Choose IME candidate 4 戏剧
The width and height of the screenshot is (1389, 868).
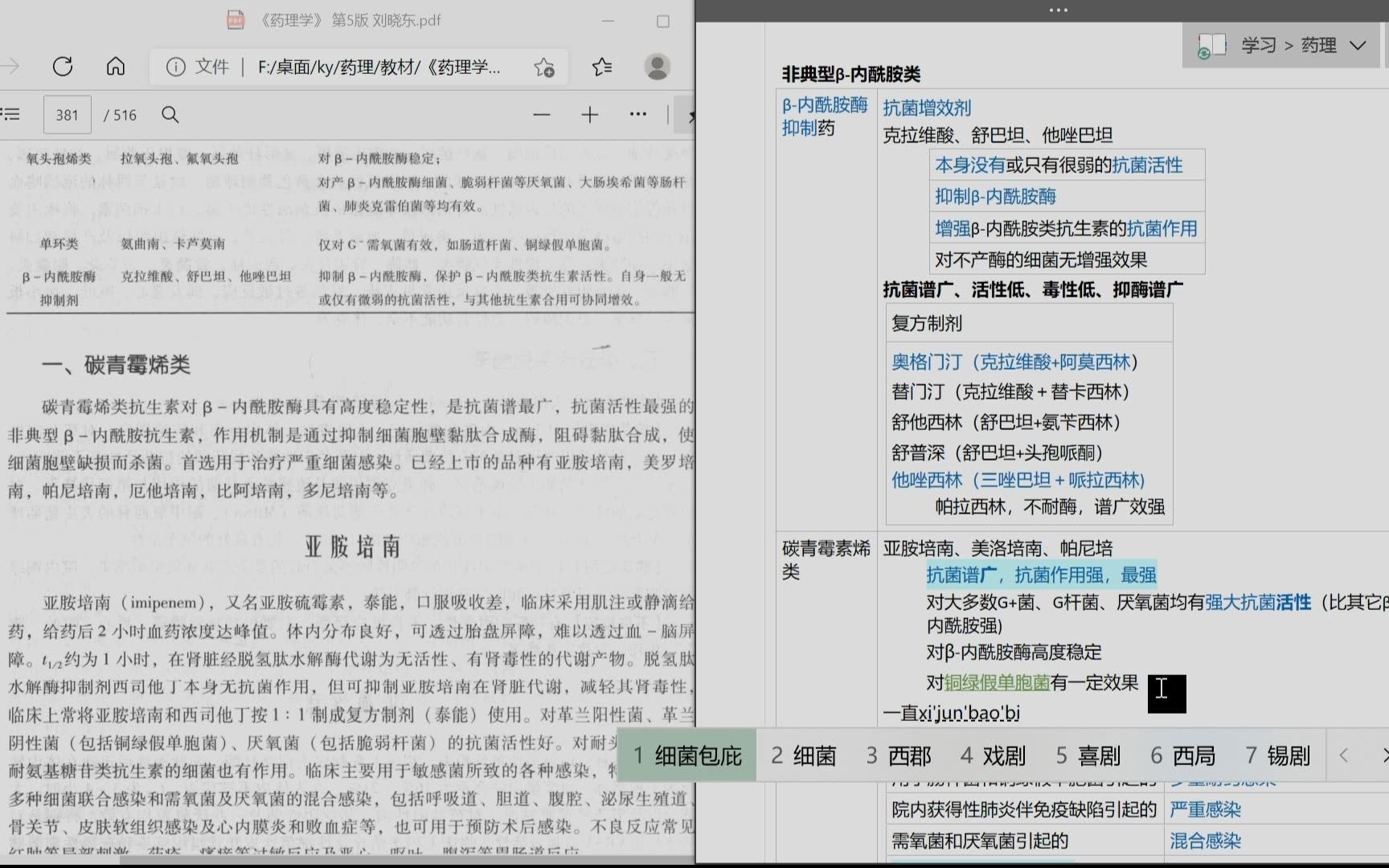994,755
